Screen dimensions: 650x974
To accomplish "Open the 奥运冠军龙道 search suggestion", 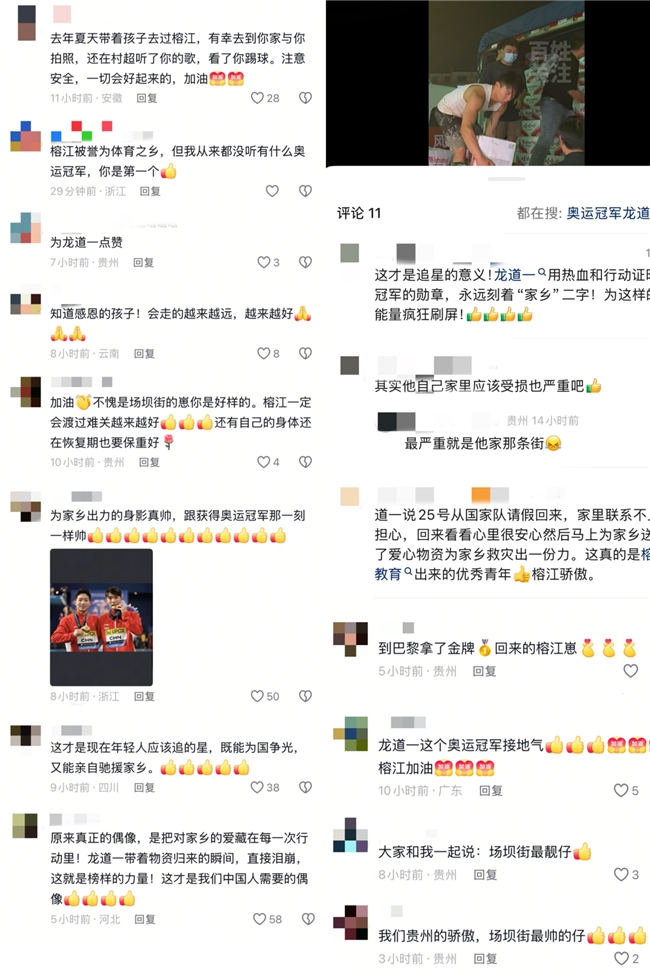I will pyautogui.click(x=608, y=213).
